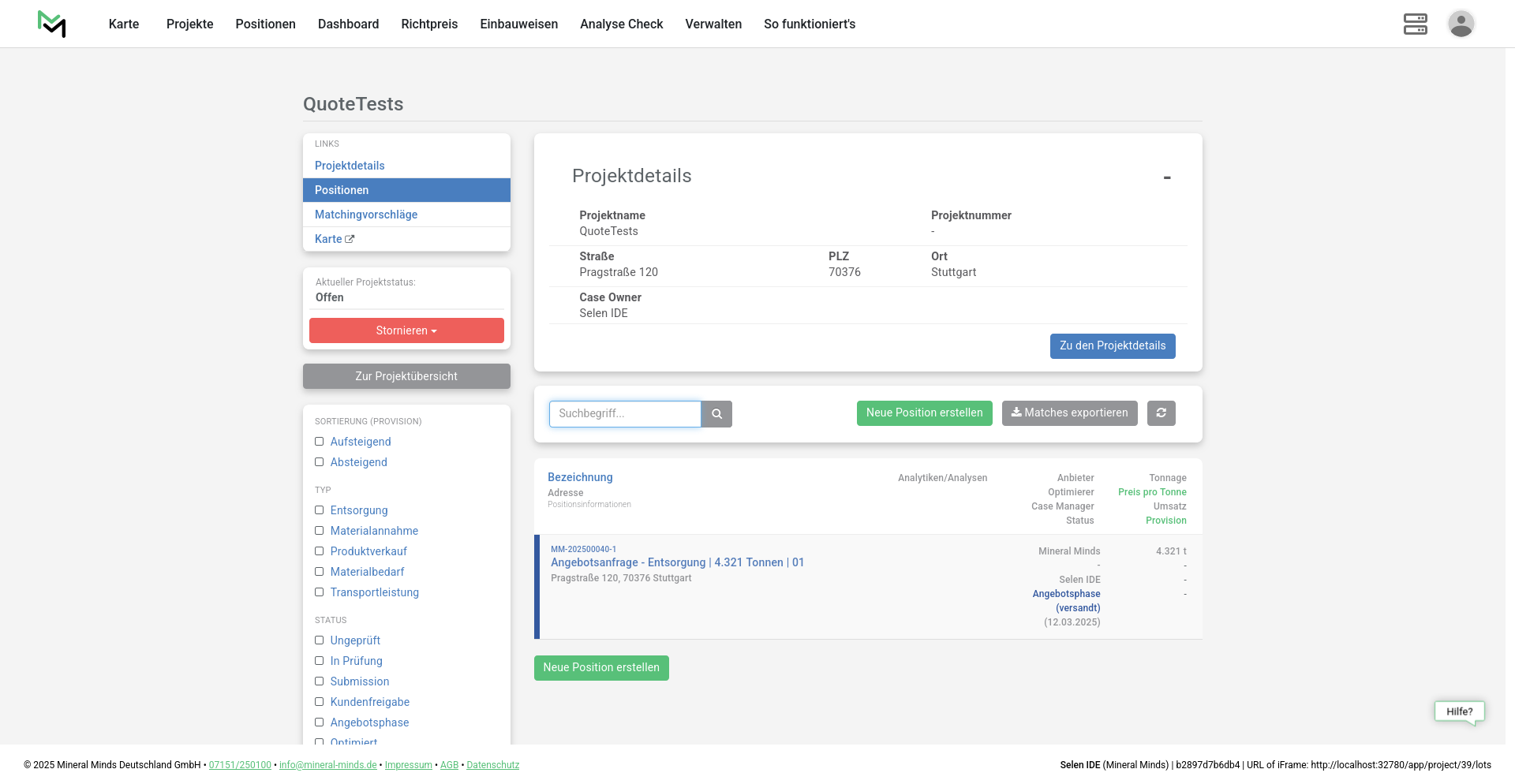Toggle the Angebotsphase status checkbox
This screenshot has width=1515, height=784.
point(320,722)
